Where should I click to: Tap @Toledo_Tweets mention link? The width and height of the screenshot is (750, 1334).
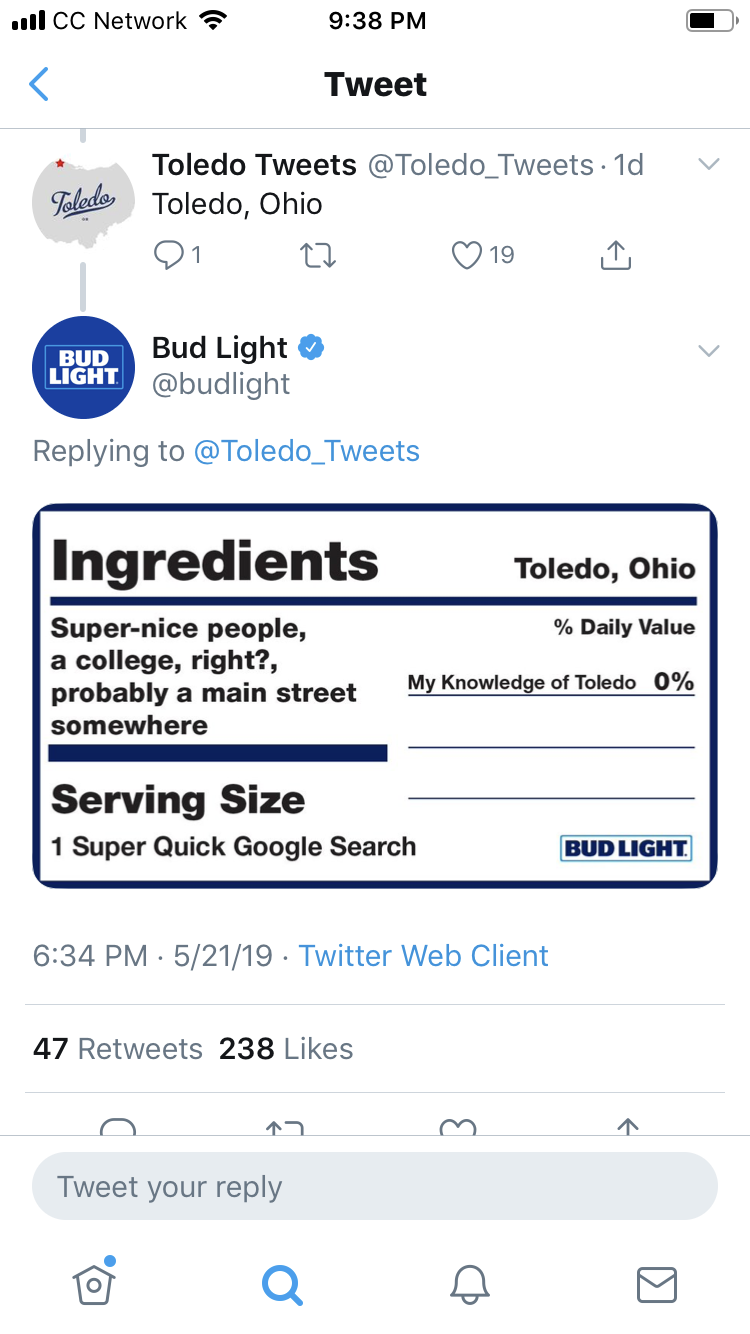click(306, 451)
